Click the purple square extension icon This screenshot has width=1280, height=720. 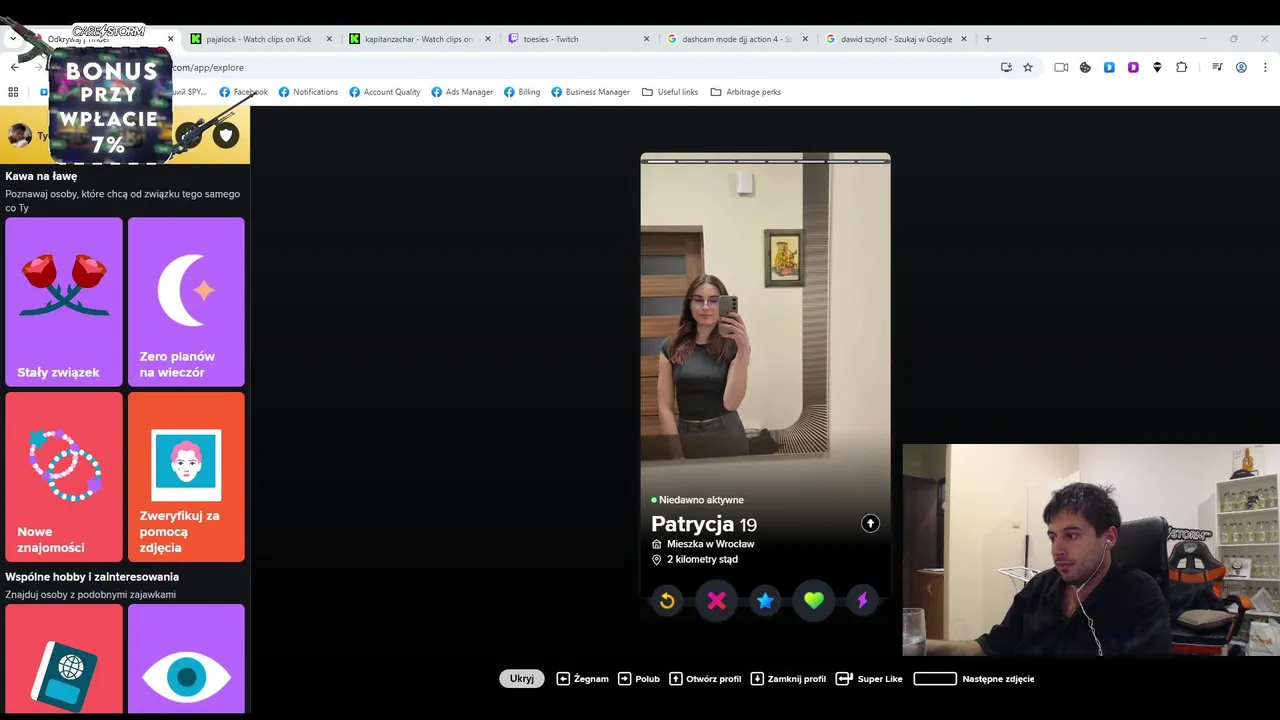1133,67
